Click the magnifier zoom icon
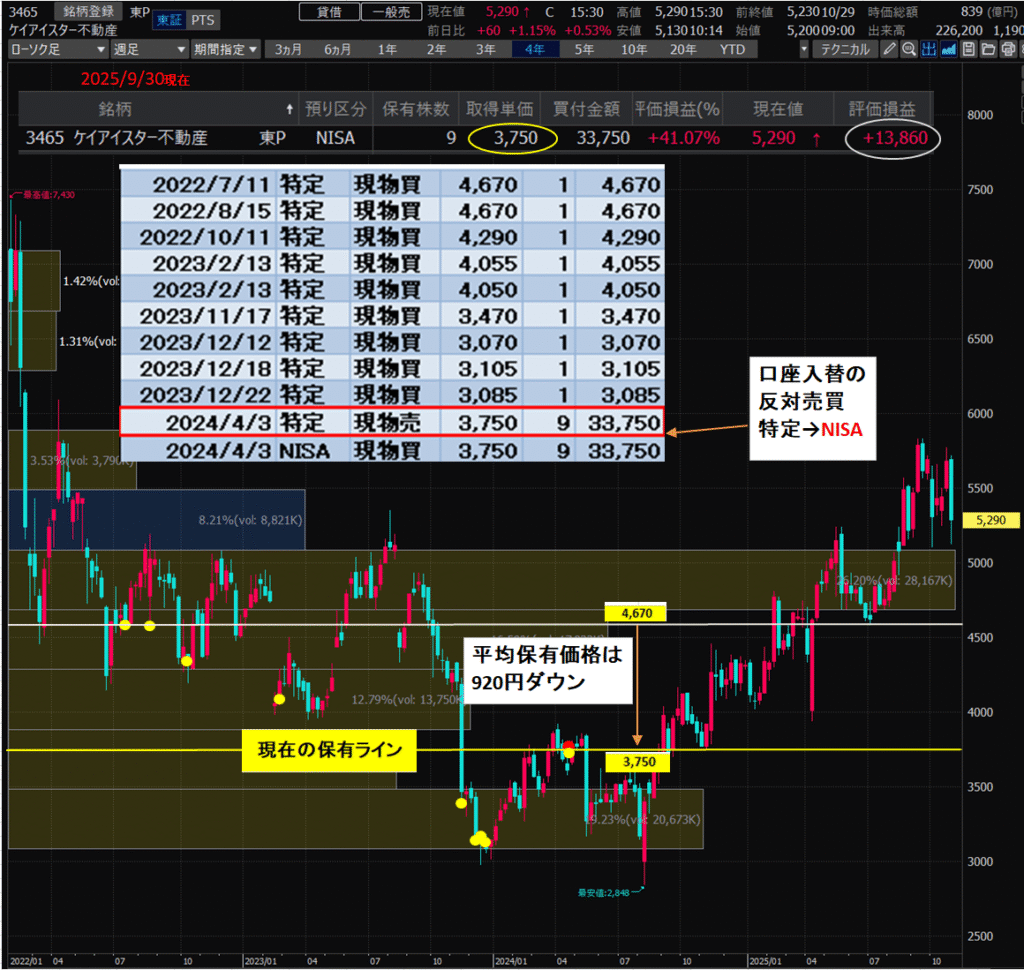This screenshot has width=1024, height=970. tap(908, 49)
